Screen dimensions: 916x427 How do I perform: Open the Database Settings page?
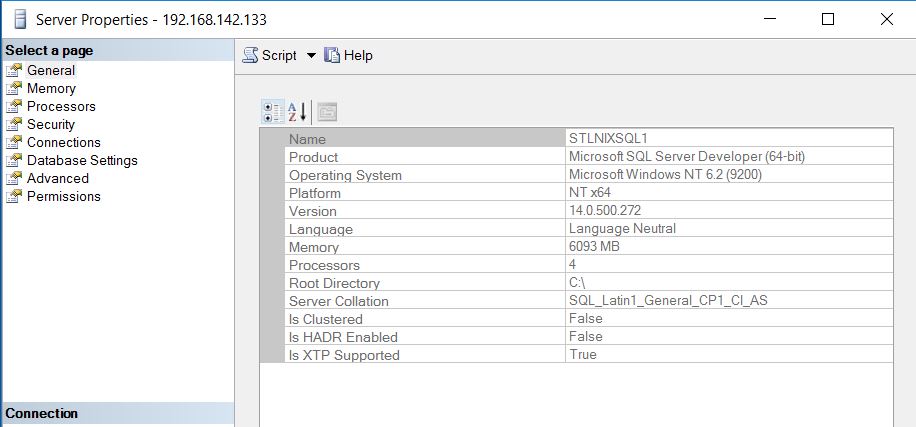pyautogui.click(x=82, y=160)
